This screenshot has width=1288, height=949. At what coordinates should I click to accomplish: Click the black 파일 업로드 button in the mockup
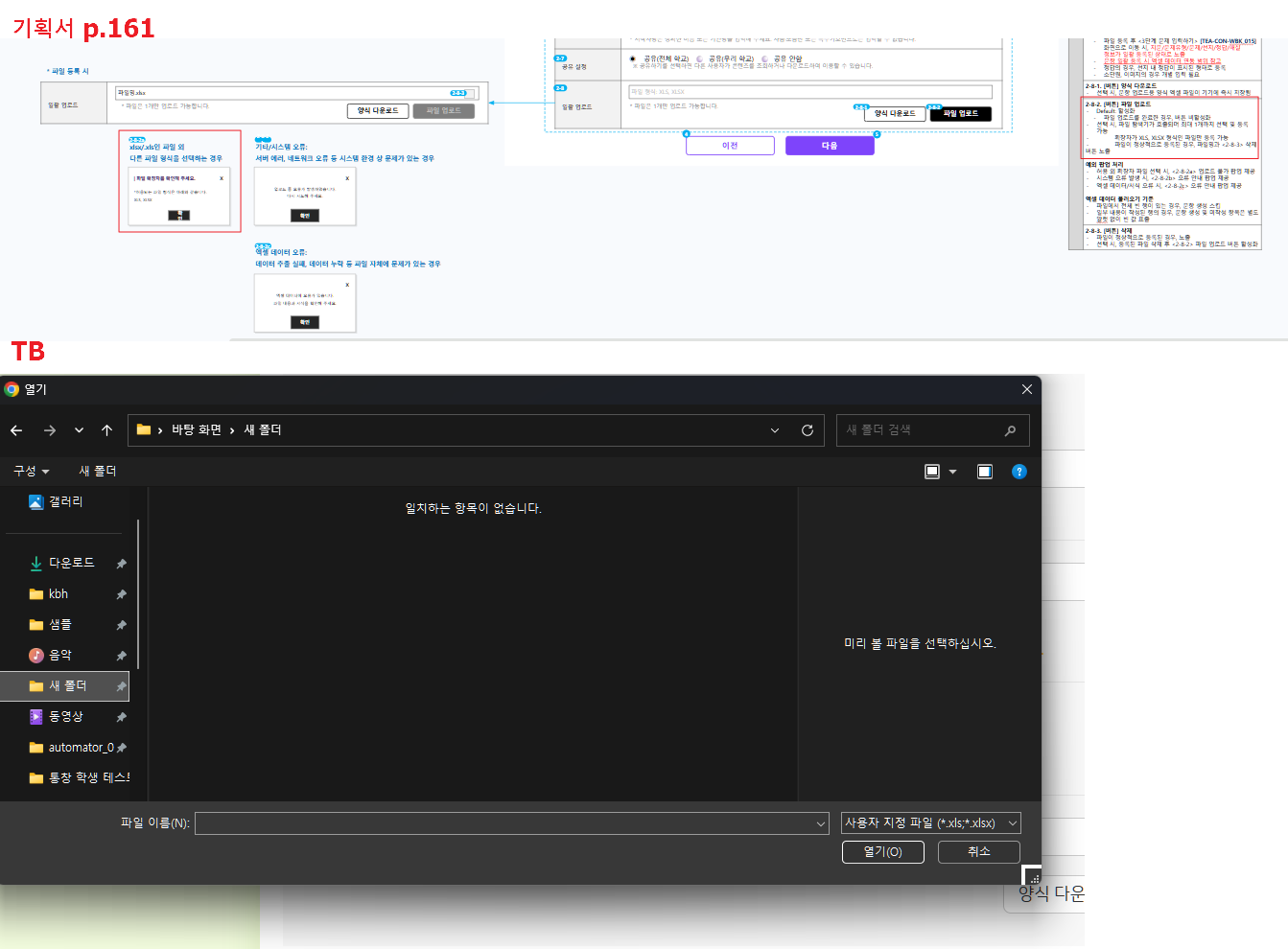960,113
